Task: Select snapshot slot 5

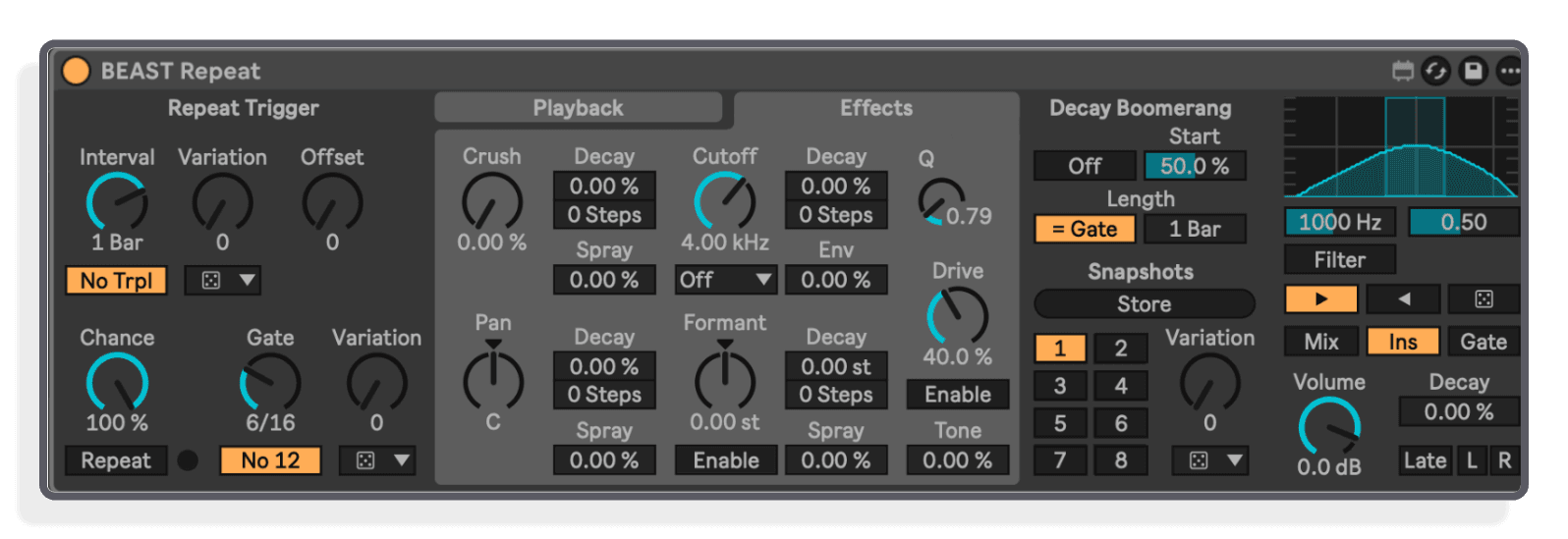Action: (1060, 423)
